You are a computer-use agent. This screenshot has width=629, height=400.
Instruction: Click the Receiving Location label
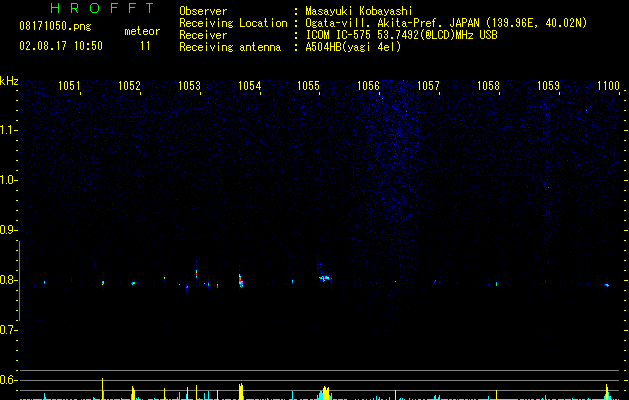pyautogui.click(x=233, y=23)
